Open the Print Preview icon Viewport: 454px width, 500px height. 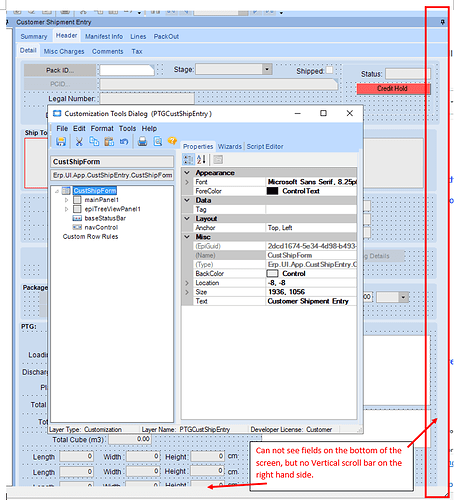click(158, 142)
